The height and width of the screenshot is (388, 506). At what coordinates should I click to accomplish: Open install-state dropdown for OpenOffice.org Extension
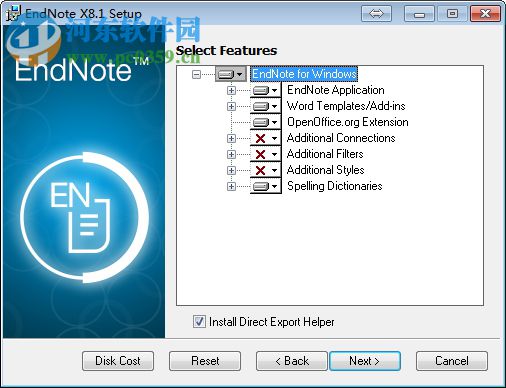tap(266, 122)
